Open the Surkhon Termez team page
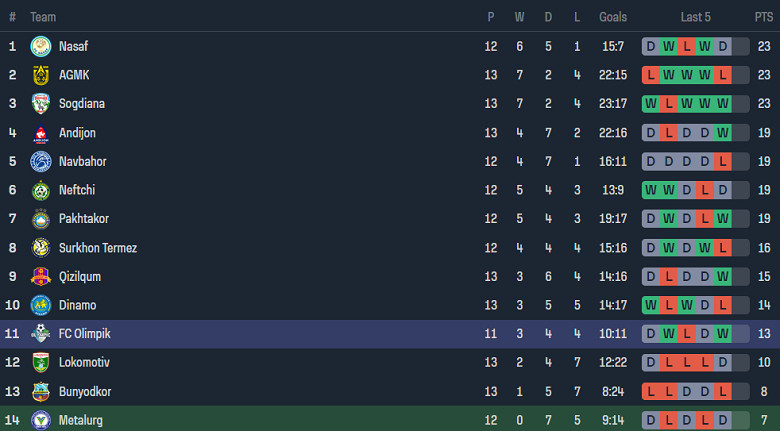Viewport: 780px width, 431px height. 98,248
